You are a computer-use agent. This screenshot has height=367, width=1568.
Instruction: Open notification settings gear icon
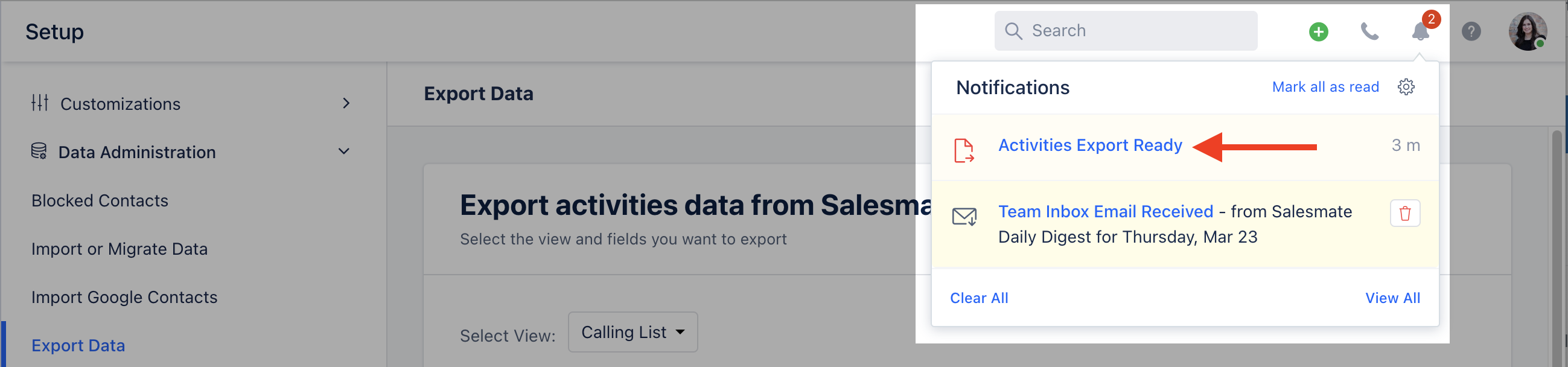pos(1406,87)
